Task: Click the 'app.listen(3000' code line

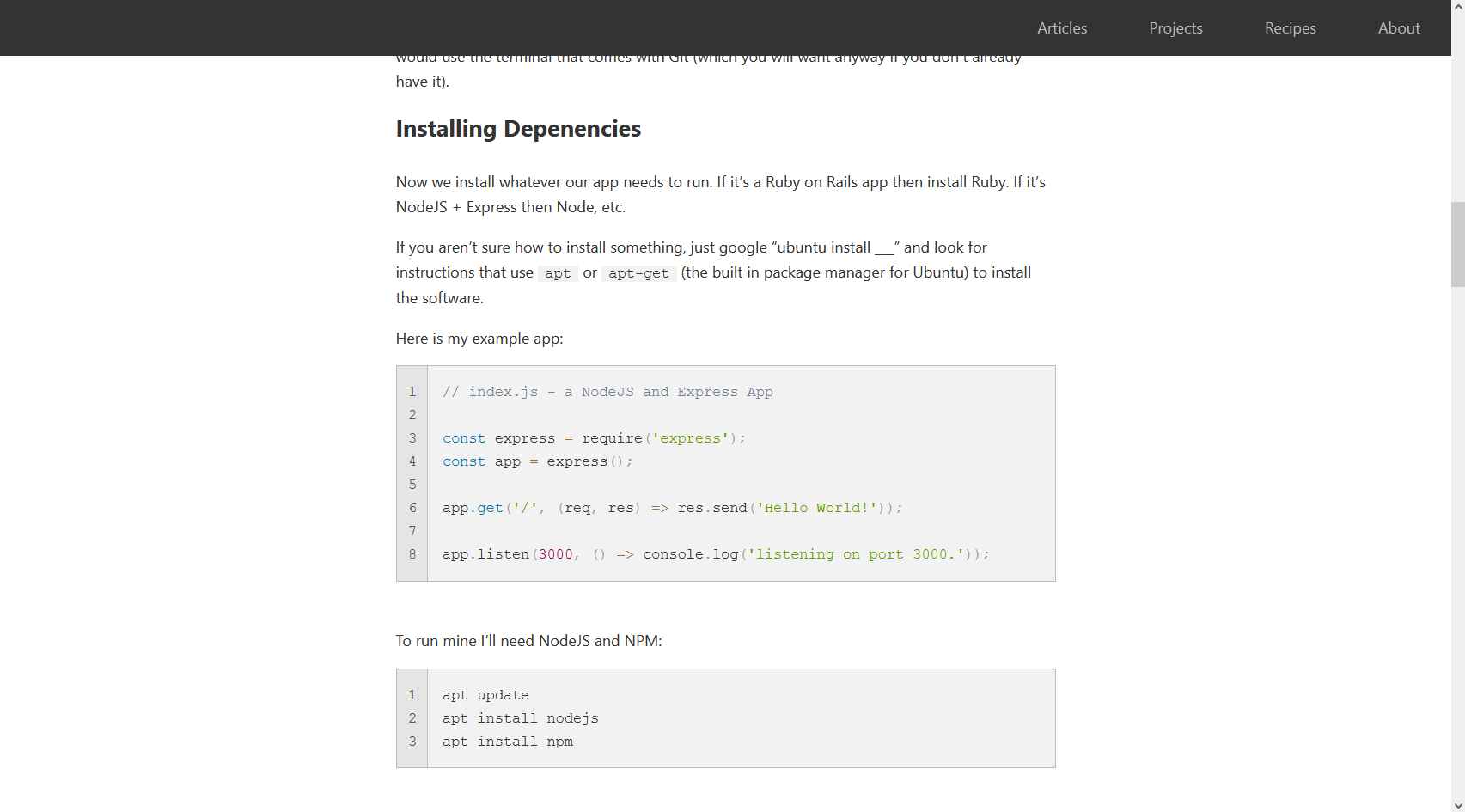Action: 716,554
